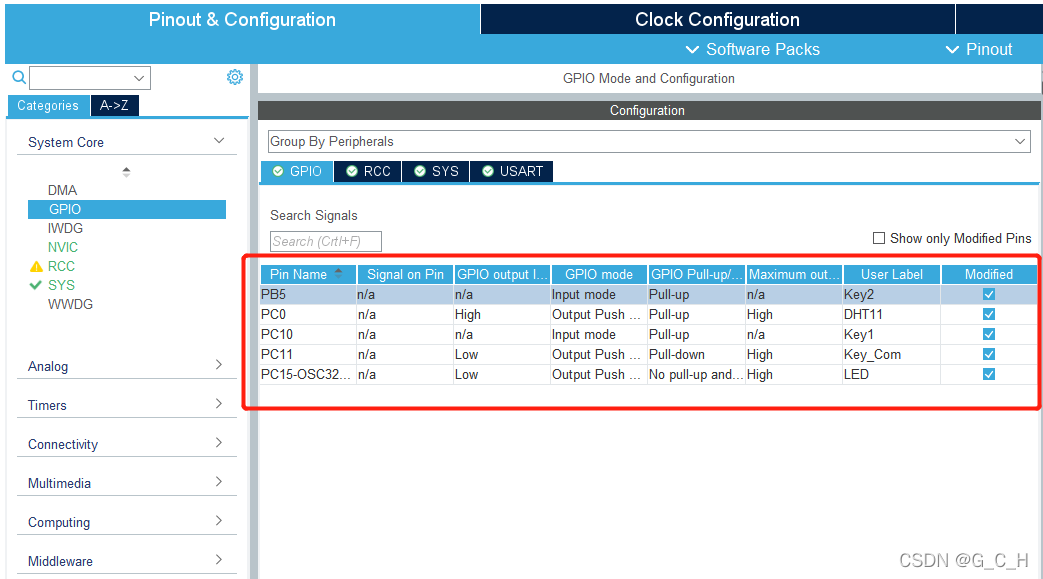The height and width of the screenshot is (579, 1043).
Task: Click the green checkmark beside SYS
Action: (x=36, y=285)
